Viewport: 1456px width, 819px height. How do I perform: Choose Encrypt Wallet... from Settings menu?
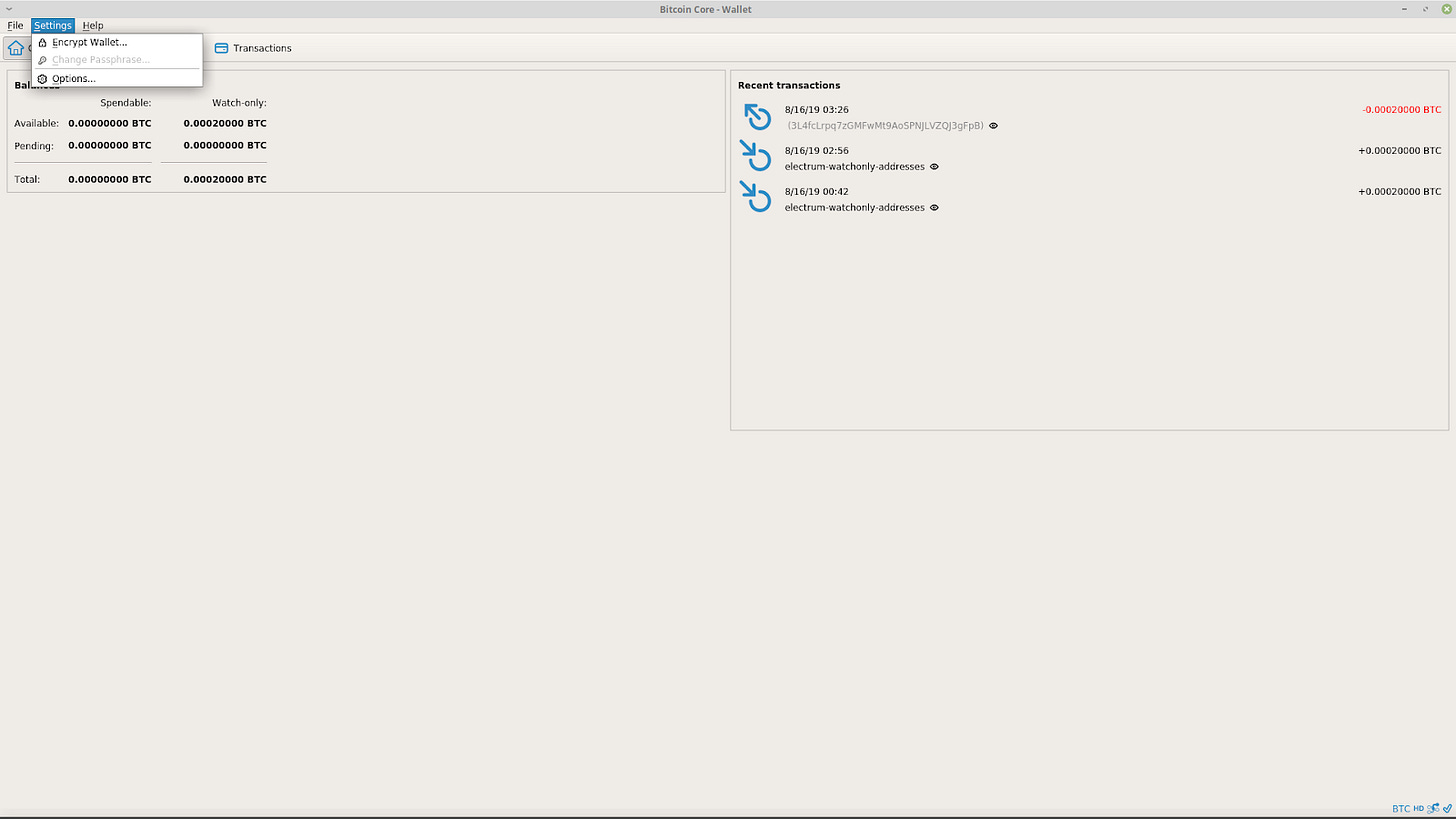[117, 42]
